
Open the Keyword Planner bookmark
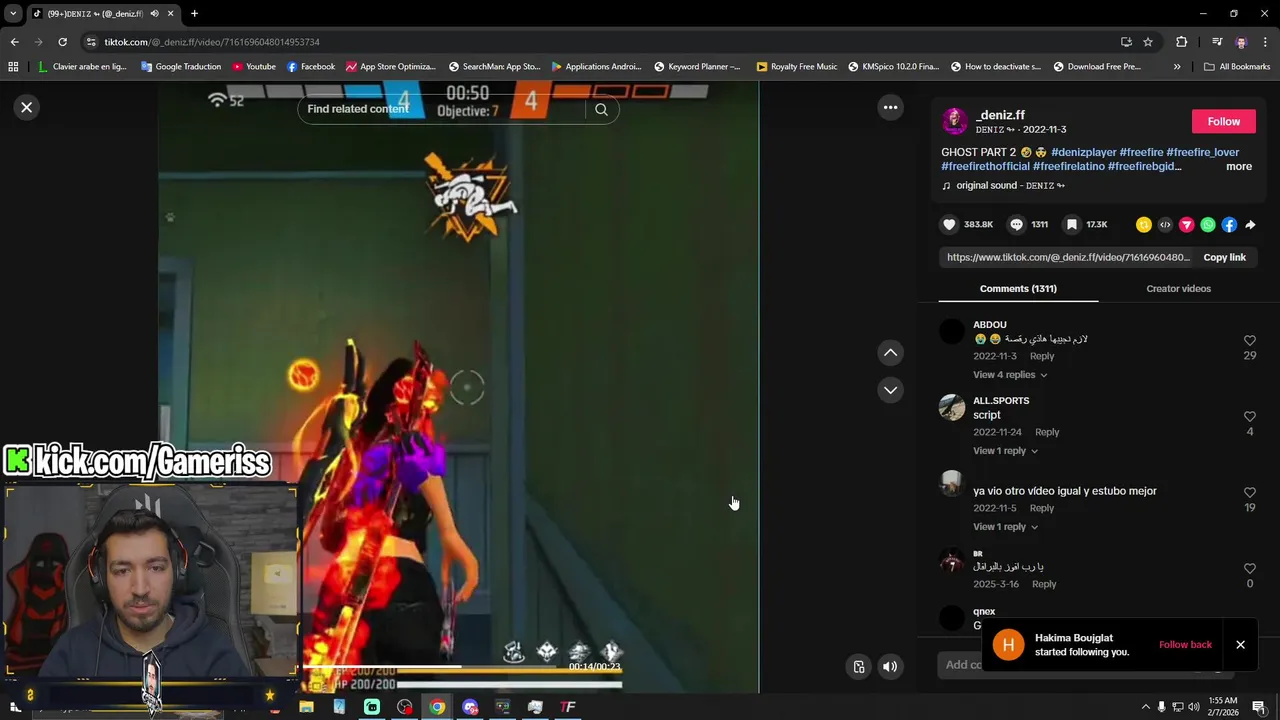697,67
